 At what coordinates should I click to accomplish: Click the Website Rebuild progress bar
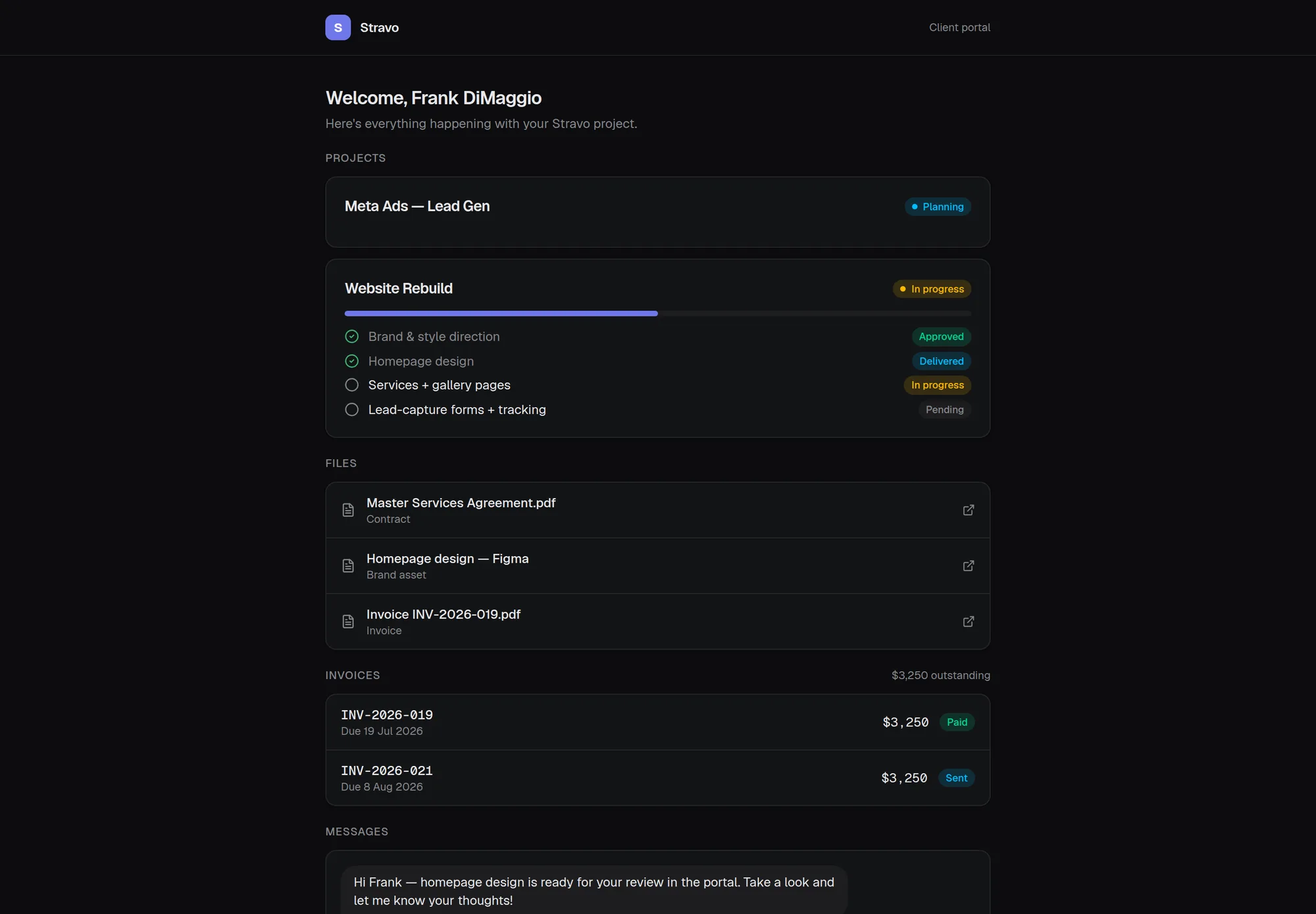pyautogui.click(x=657, y=314)
